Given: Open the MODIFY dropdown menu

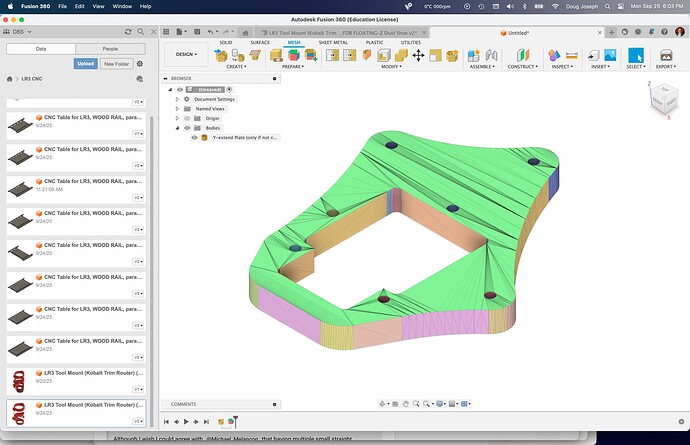Looking at the screenshot, I should (x=391, y=66).
